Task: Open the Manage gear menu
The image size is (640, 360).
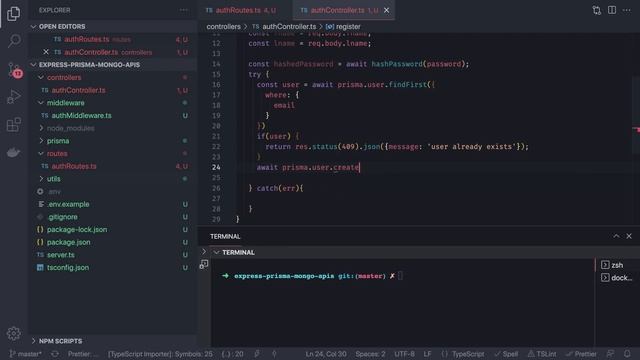Action: coord(13,333)
